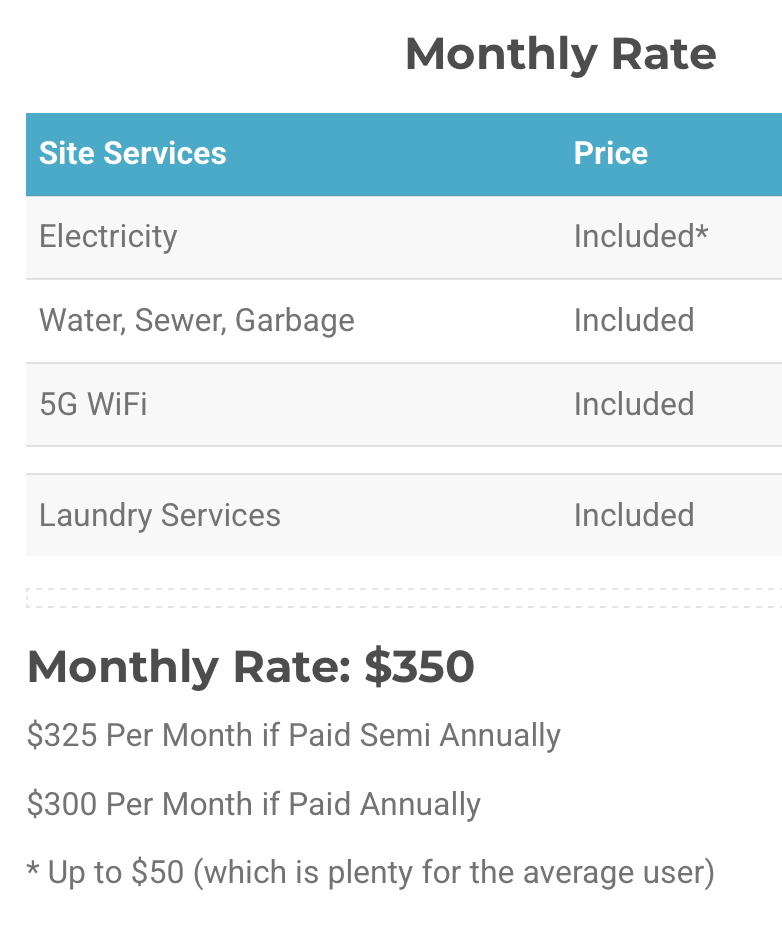The image size is (782, 936).
Task: Select "Included" in the Water, Sewer, Garbage row
Action: pyautogui.click(x=633, y=321)
